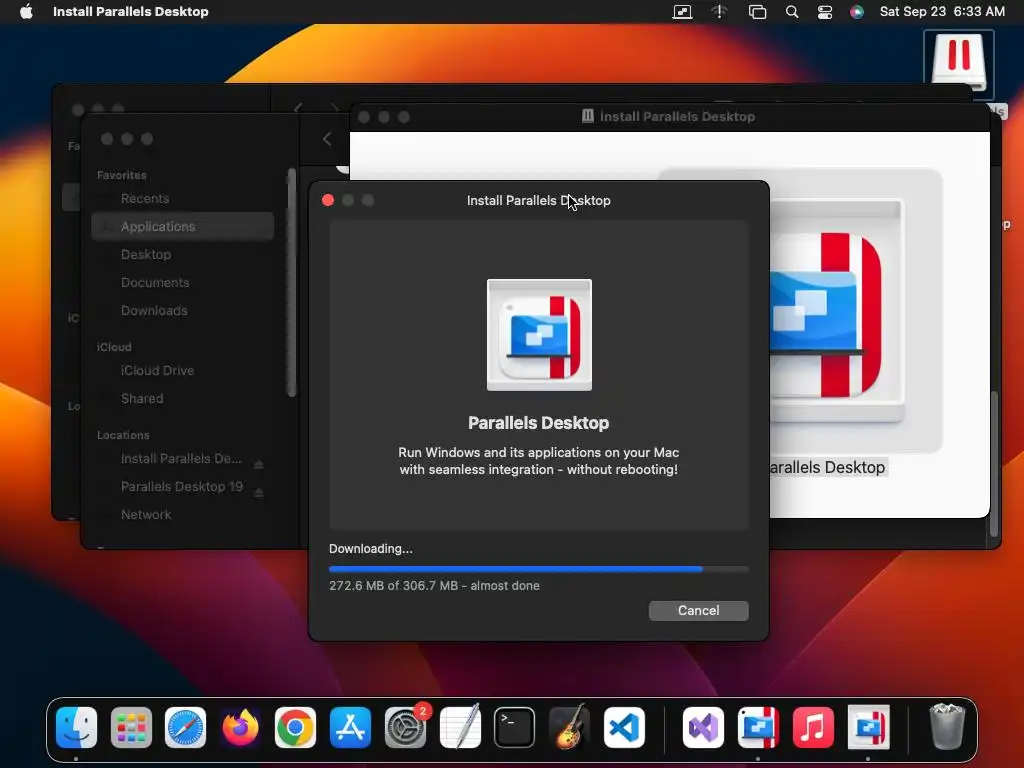Select the 'arallels Desktop' label in the white window
This screenshot has height=768, width=1024.
pyautogui.click(x=828, y=468)
